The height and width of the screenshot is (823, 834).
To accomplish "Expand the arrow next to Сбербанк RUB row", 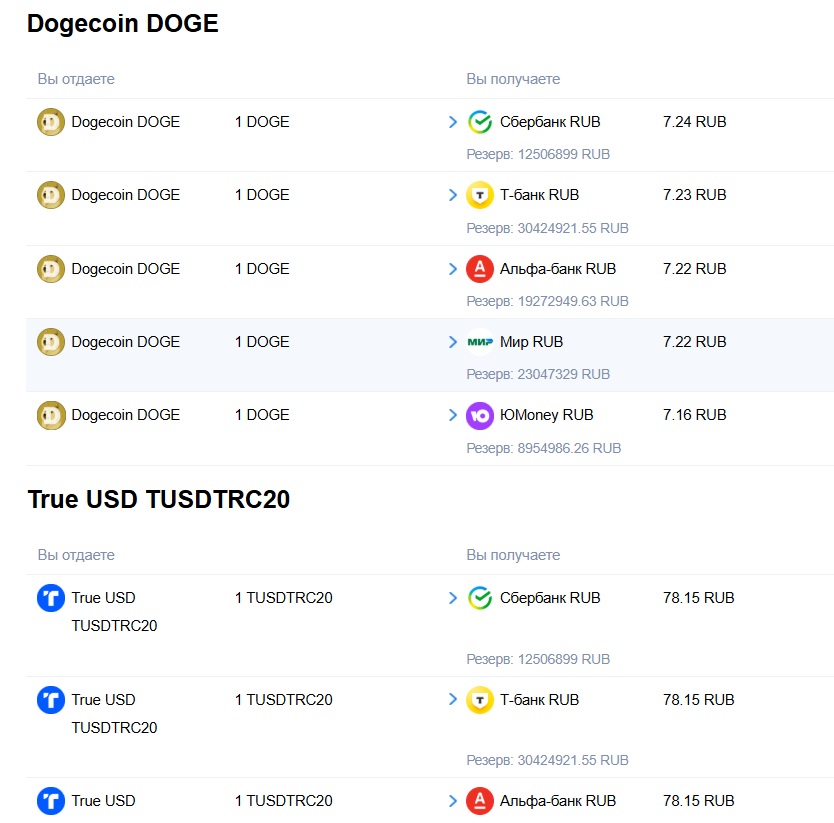I will pyautogui.click(x=453, y=121).
